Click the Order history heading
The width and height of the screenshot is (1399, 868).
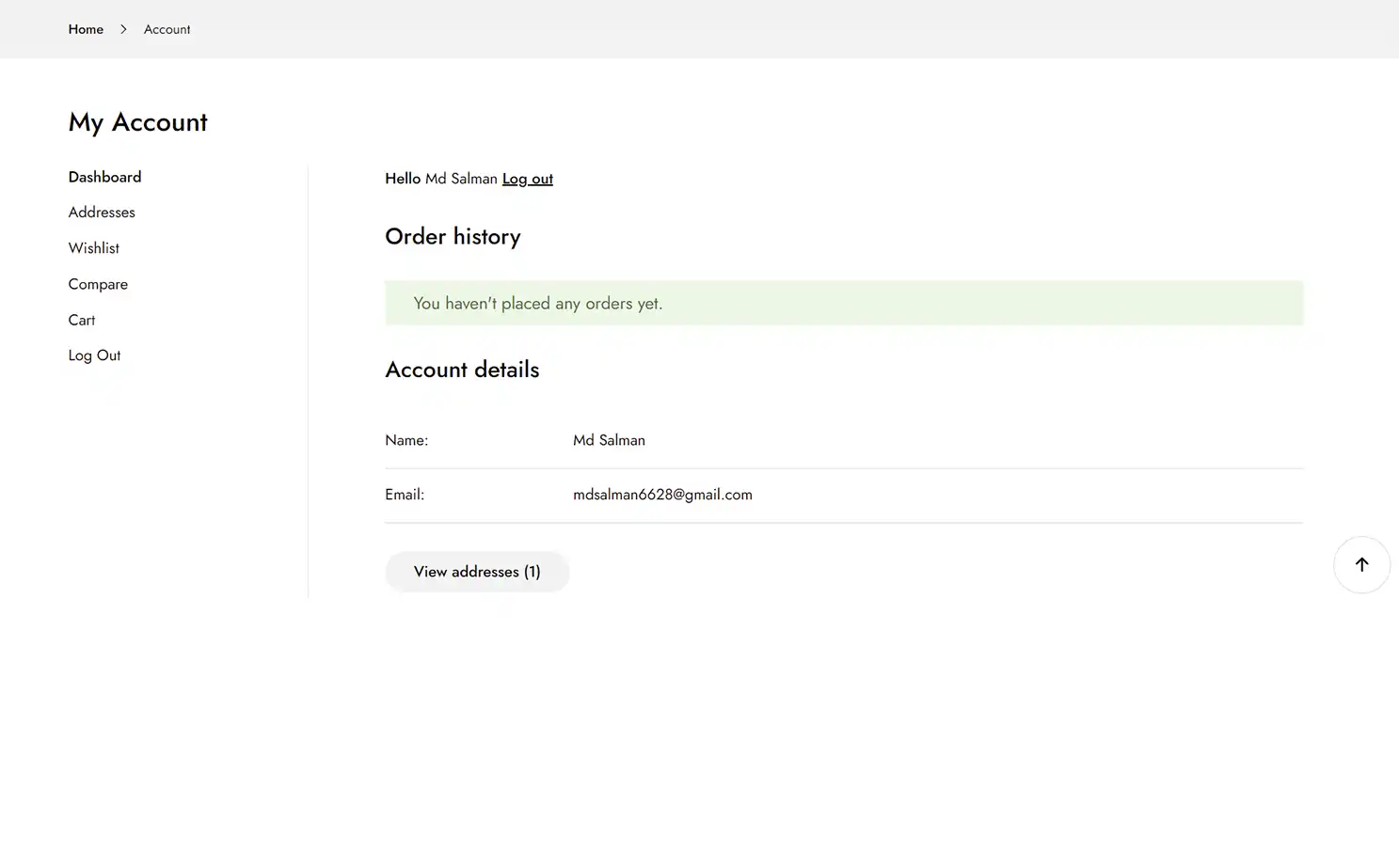tap(453, 237)
